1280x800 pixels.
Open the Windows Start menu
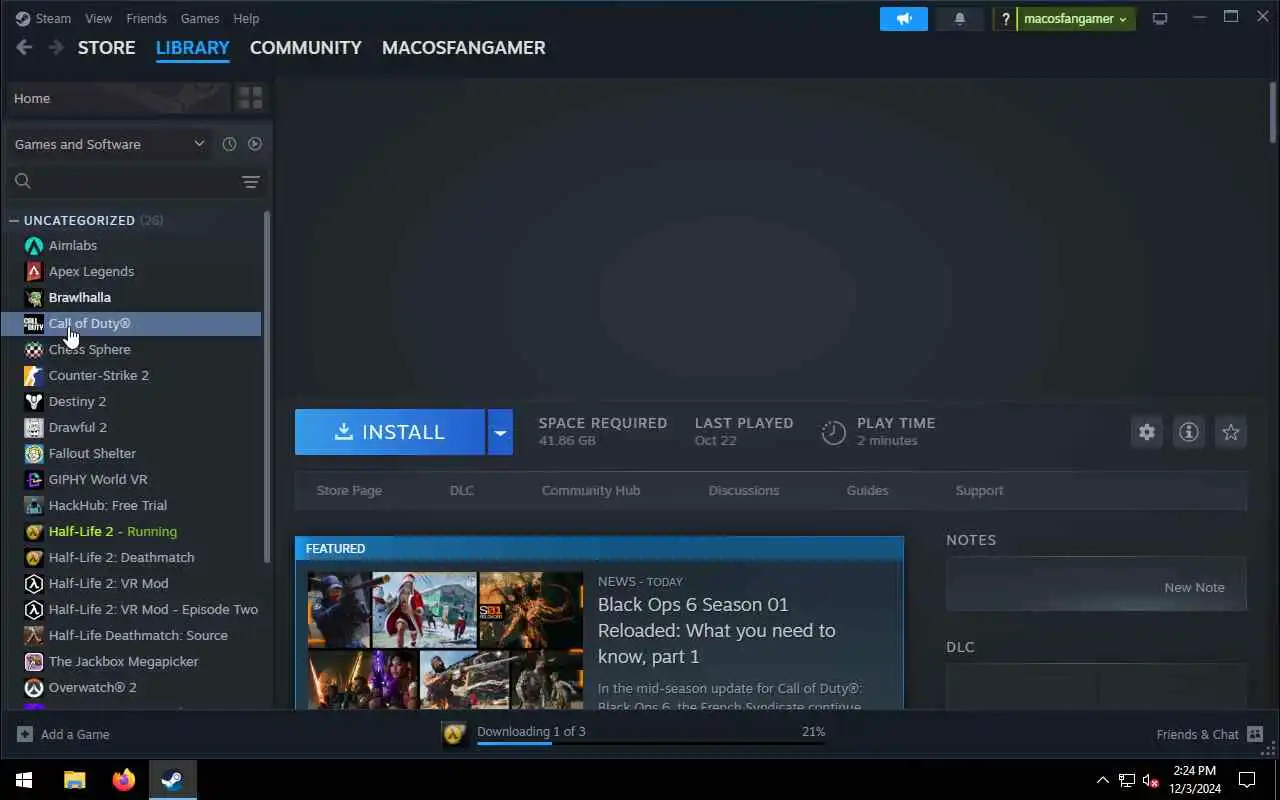24,780
